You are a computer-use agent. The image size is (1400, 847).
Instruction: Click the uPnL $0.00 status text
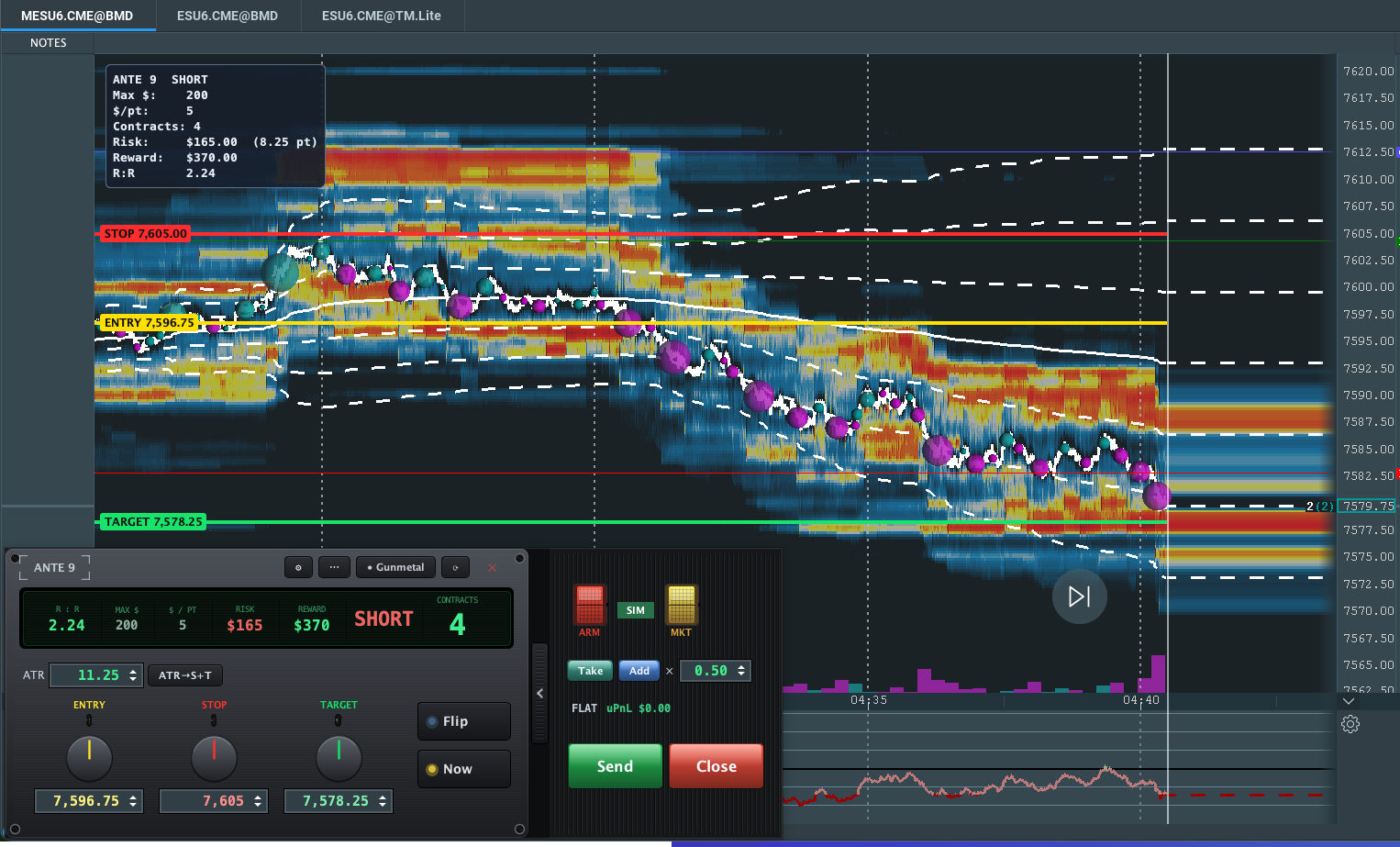(639, 708)
